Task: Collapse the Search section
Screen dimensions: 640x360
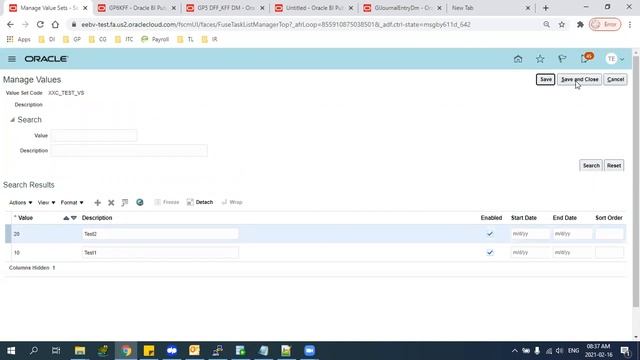Action: tap(12, 120)
